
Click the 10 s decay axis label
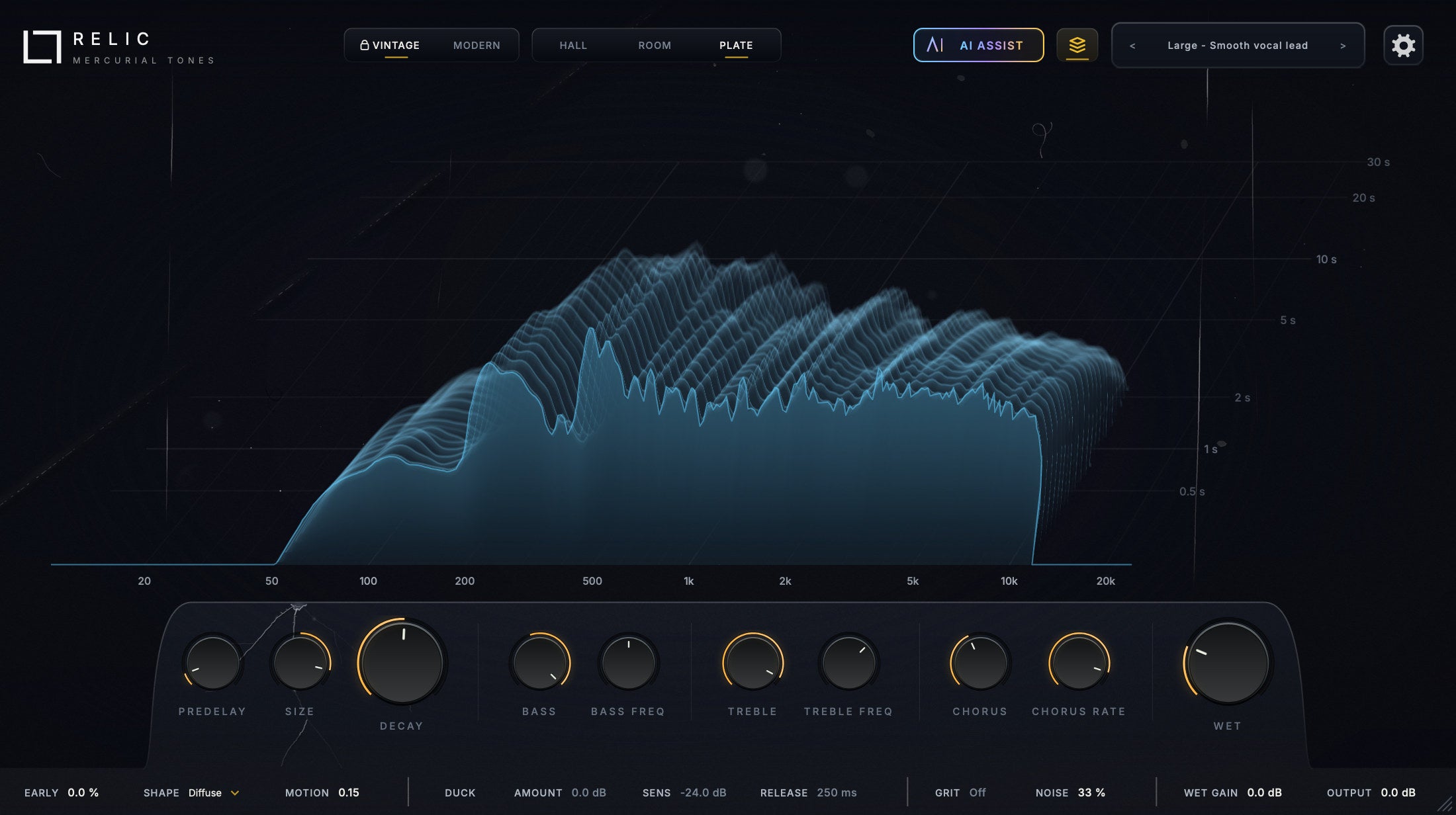[x=1326, y=259]
